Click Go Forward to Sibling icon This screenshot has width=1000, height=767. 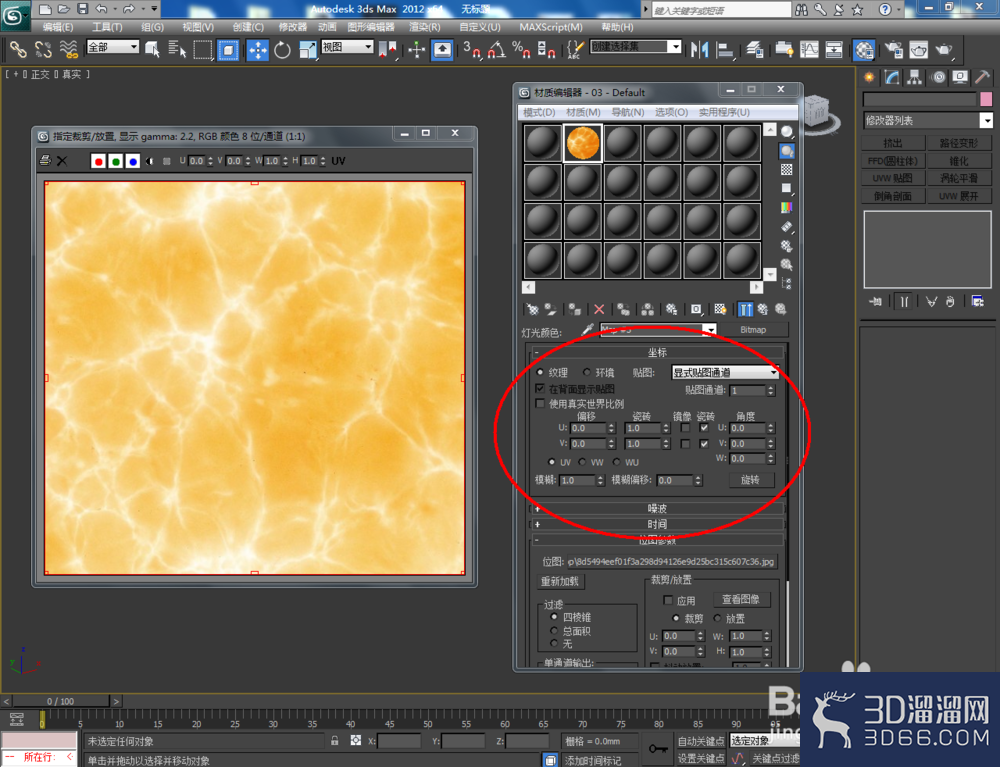click(781, 309)
